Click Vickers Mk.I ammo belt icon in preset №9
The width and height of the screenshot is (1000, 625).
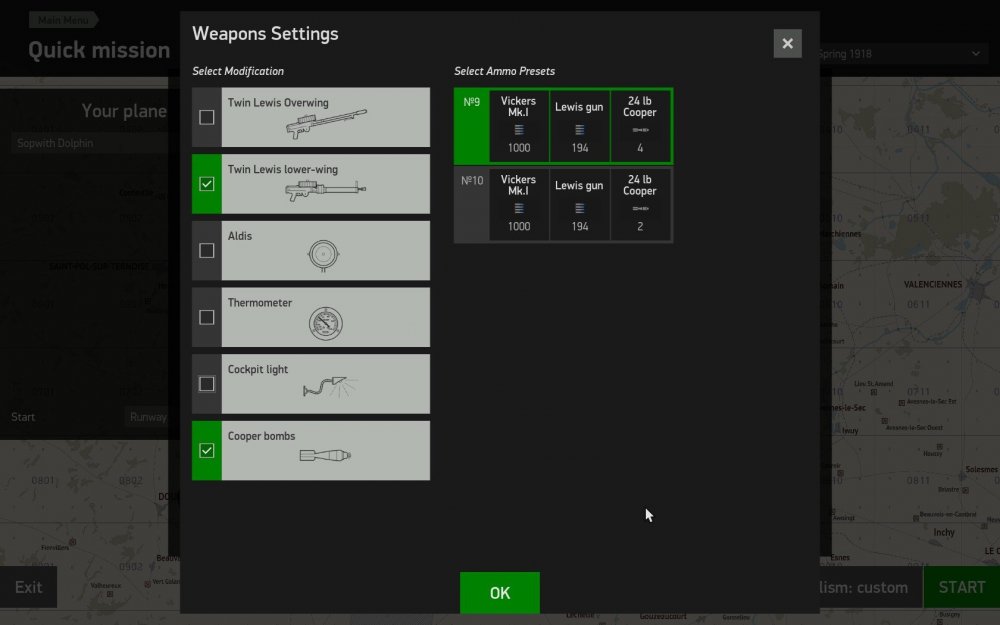pos(519,130)
